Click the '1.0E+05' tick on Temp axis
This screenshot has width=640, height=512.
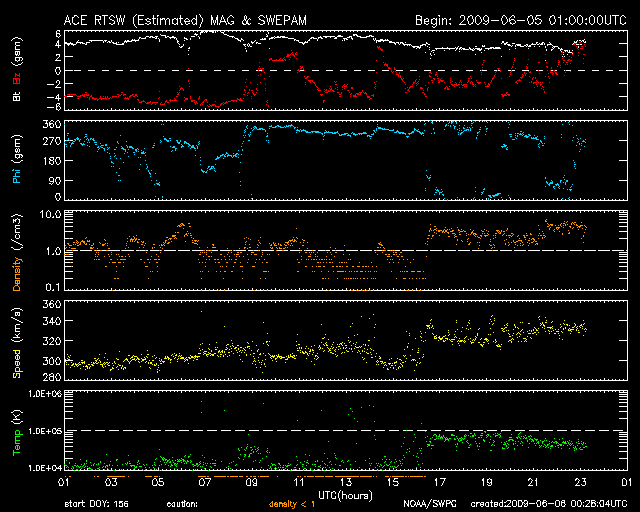[45, 431]
